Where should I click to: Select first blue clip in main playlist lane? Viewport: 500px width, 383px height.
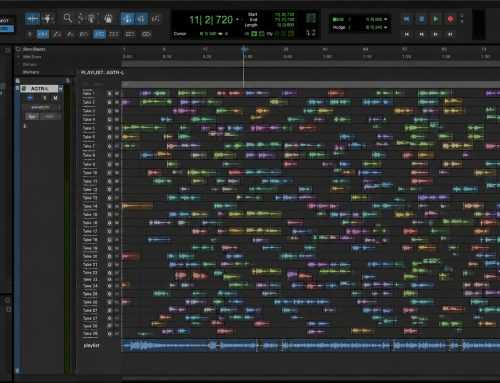pyautogui.click(x=165, y=346)
